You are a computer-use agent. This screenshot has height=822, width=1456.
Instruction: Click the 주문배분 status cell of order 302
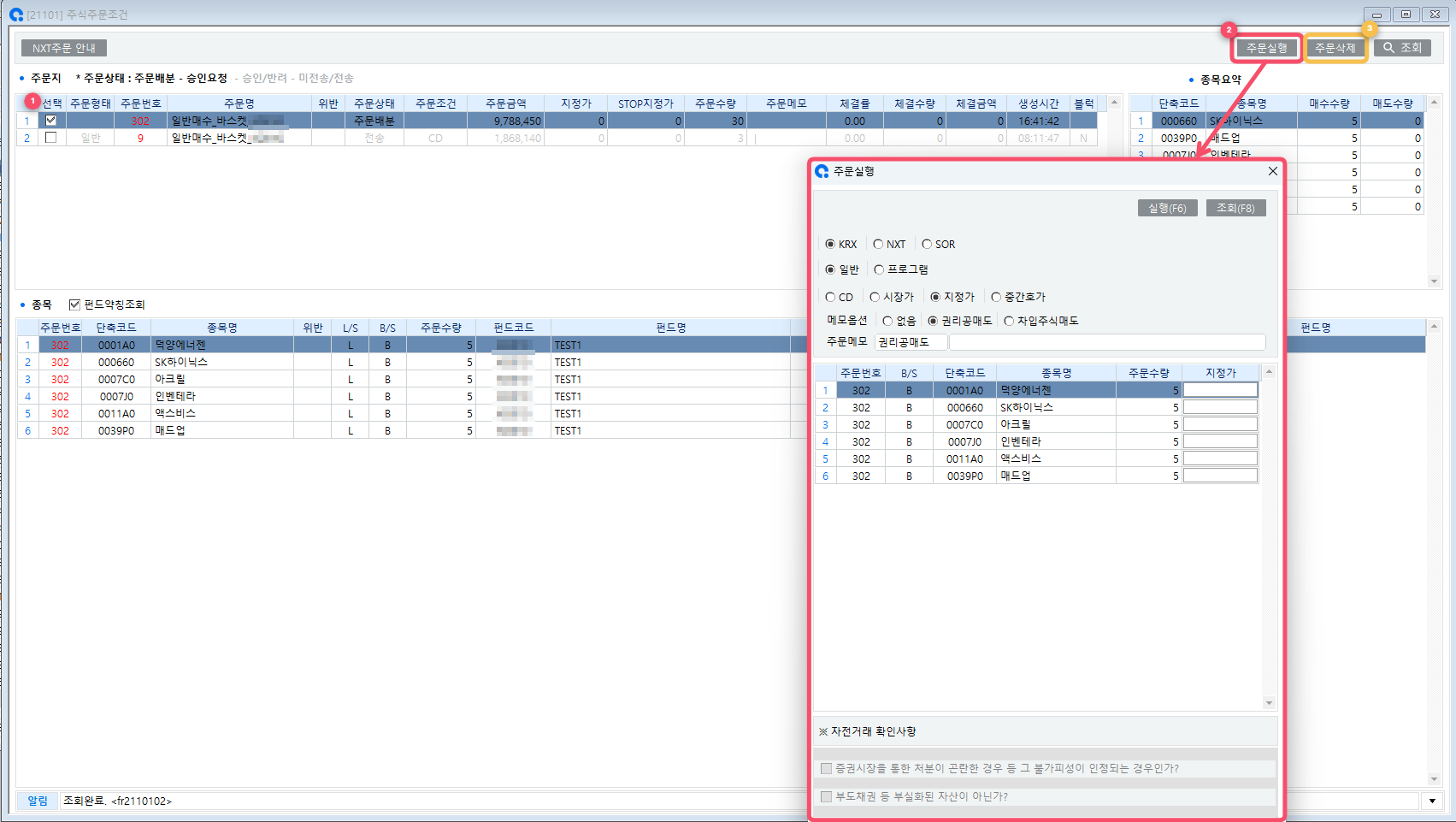(x=374, y=121)
